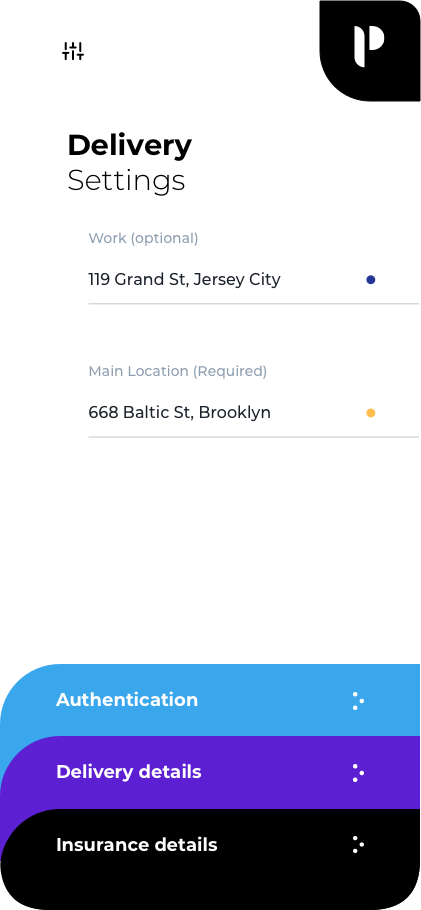Open the purple Delivery details tab panel
The image size is (421, 910).
point(210,772)
